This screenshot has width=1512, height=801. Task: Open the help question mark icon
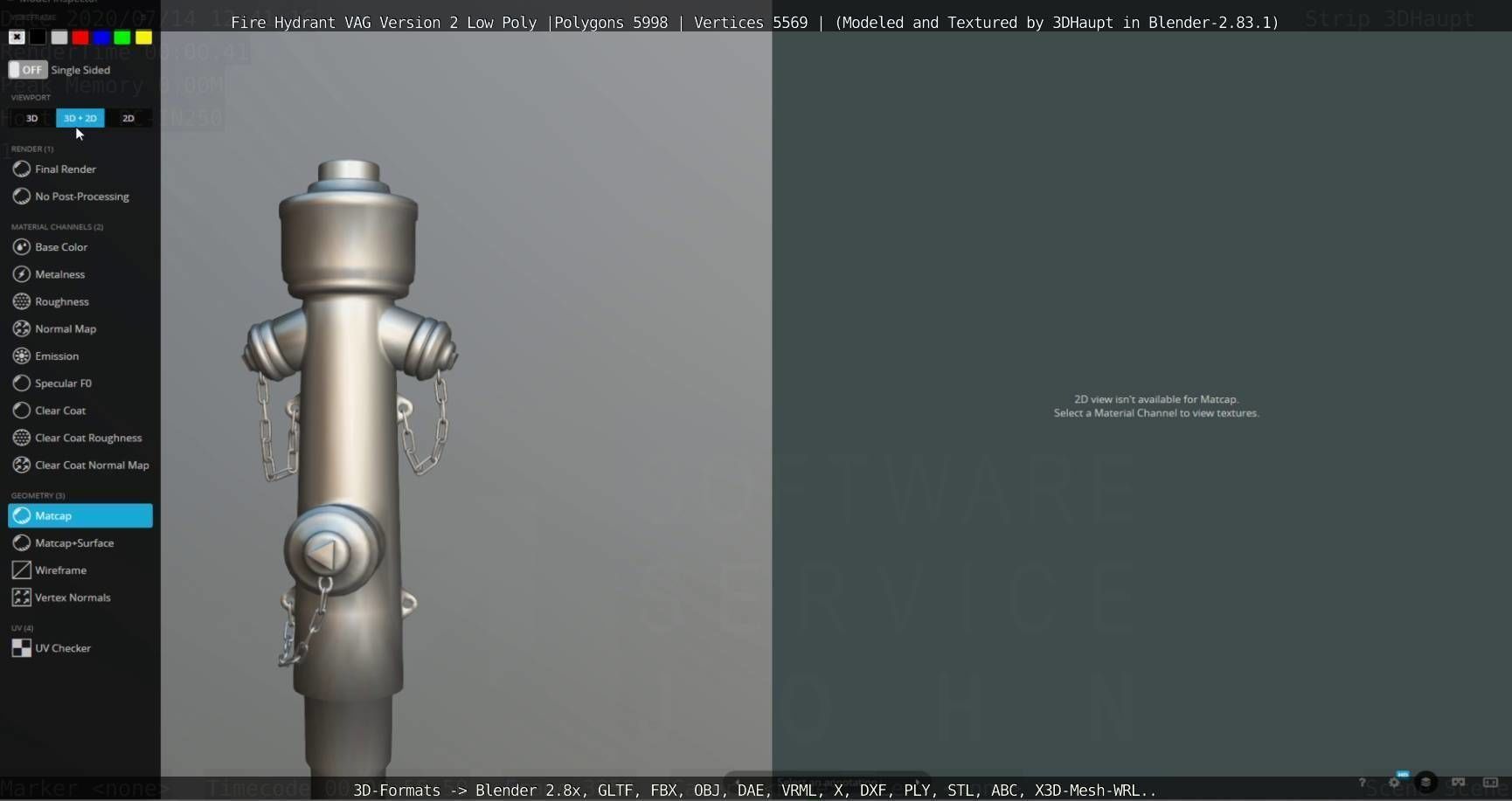click(1362, 782)
